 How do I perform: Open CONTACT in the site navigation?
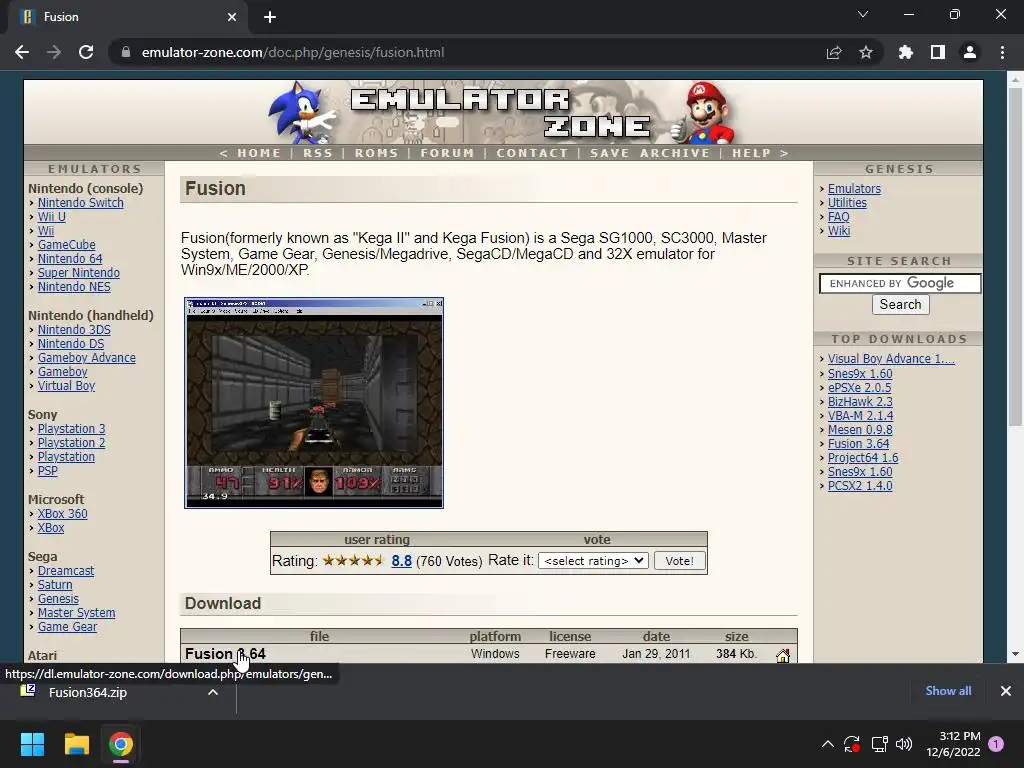coord(532,153)
